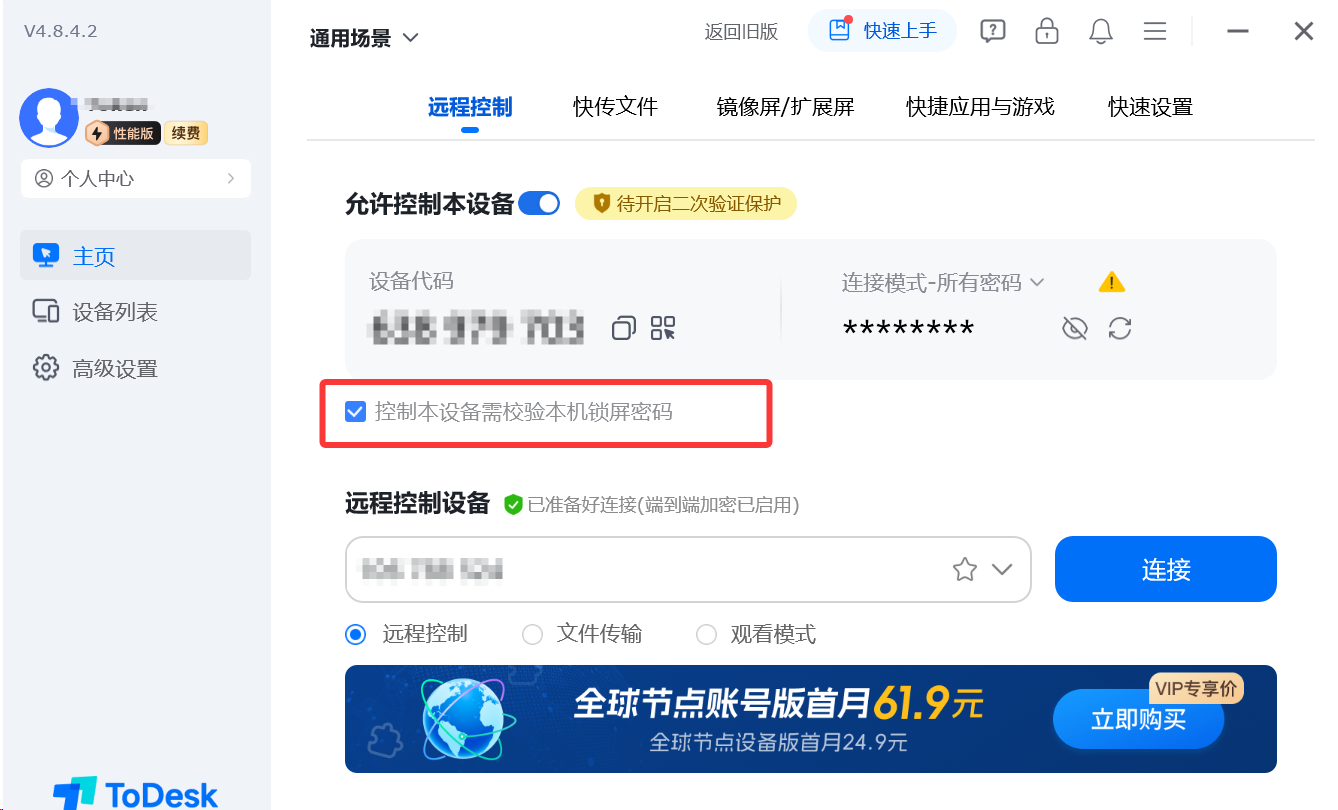Image resolution: width=1338 pixels, height=810 pixels.
Task: Open the 镜像屏/扩展屏 tab
Action: [786, 107]
